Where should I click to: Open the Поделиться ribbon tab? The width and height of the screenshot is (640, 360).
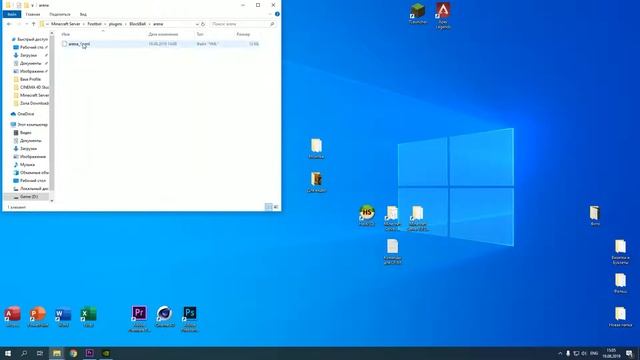[x=60, y=14]
